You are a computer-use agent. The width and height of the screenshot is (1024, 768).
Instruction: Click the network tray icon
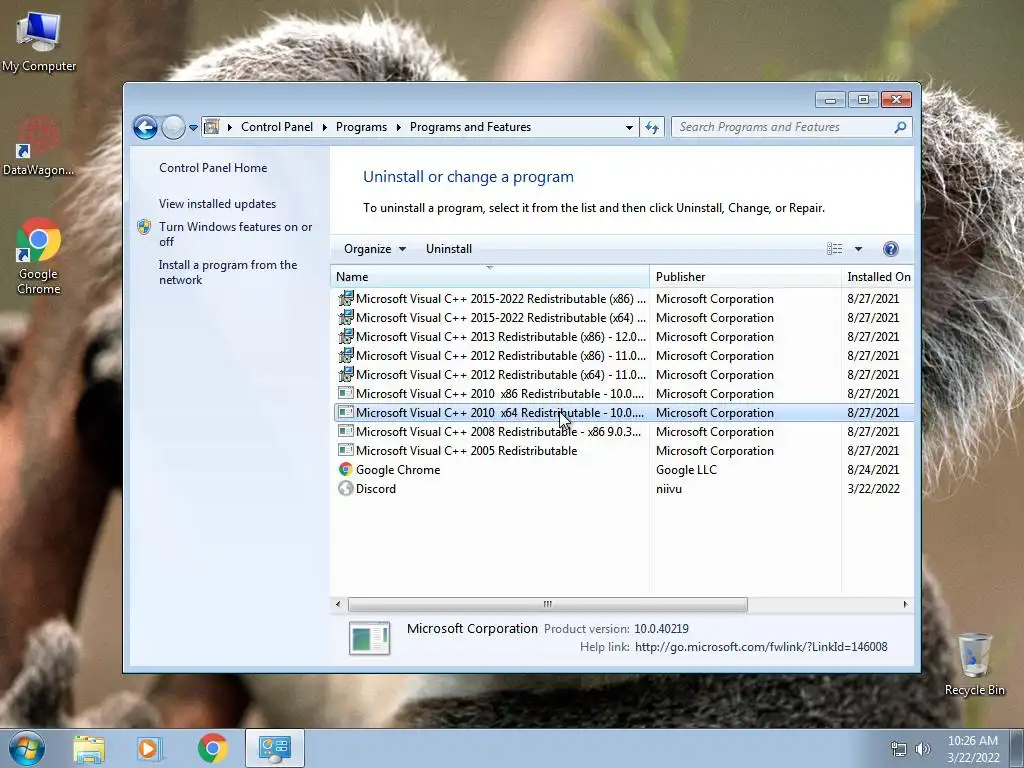tap(899, 749)
